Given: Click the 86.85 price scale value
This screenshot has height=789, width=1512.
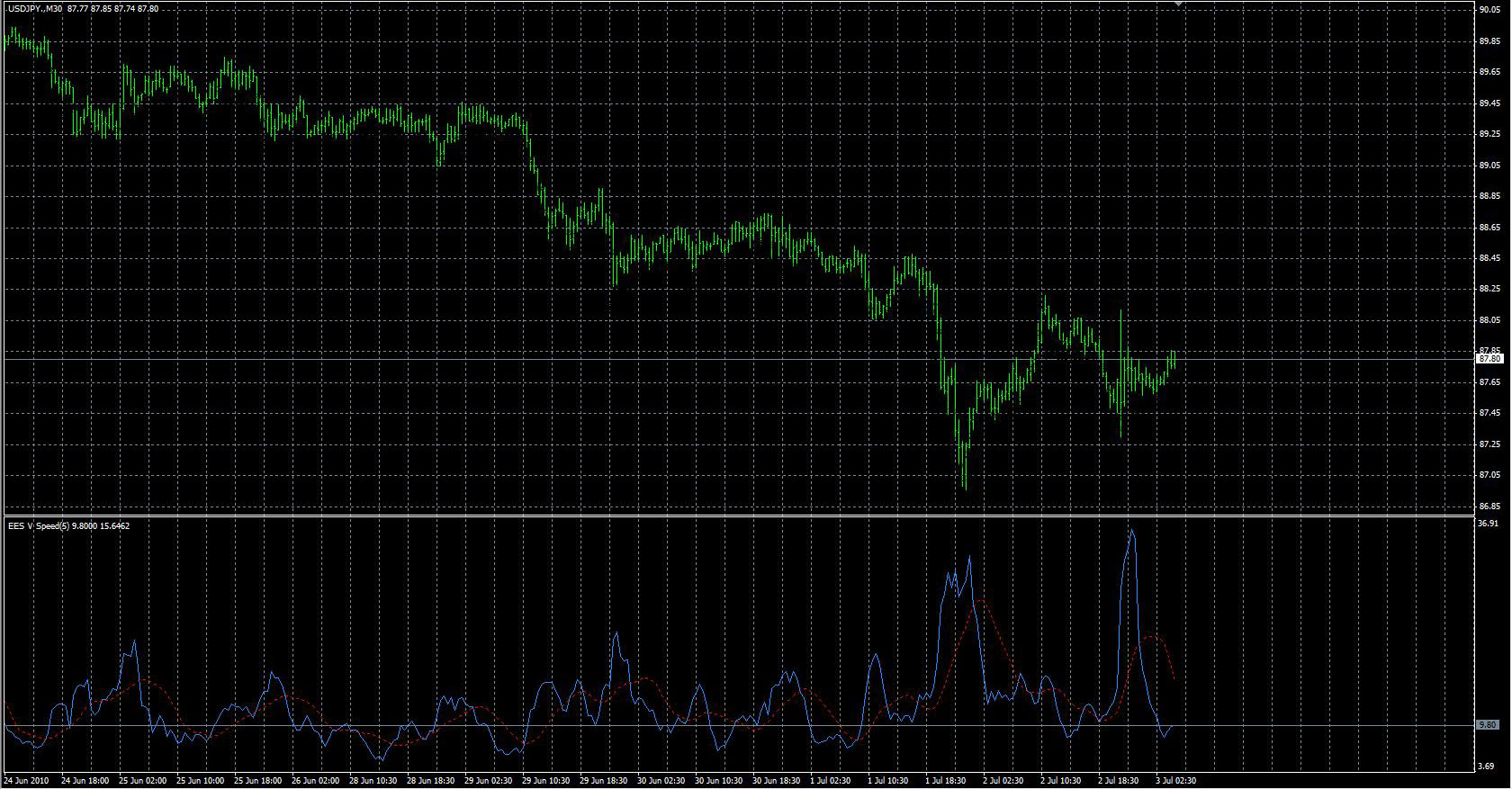Looking at the screenshot, I should tap(1489, 506).
